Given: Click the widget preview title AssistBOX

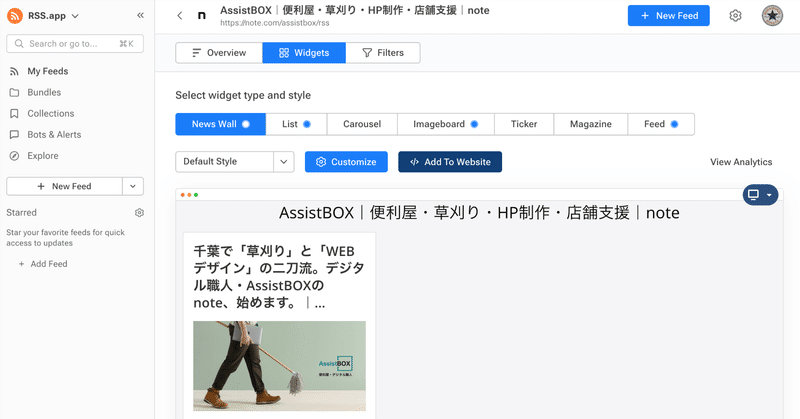Looking at the screenshot, I should pyautogui.click(x=479, y=213).
